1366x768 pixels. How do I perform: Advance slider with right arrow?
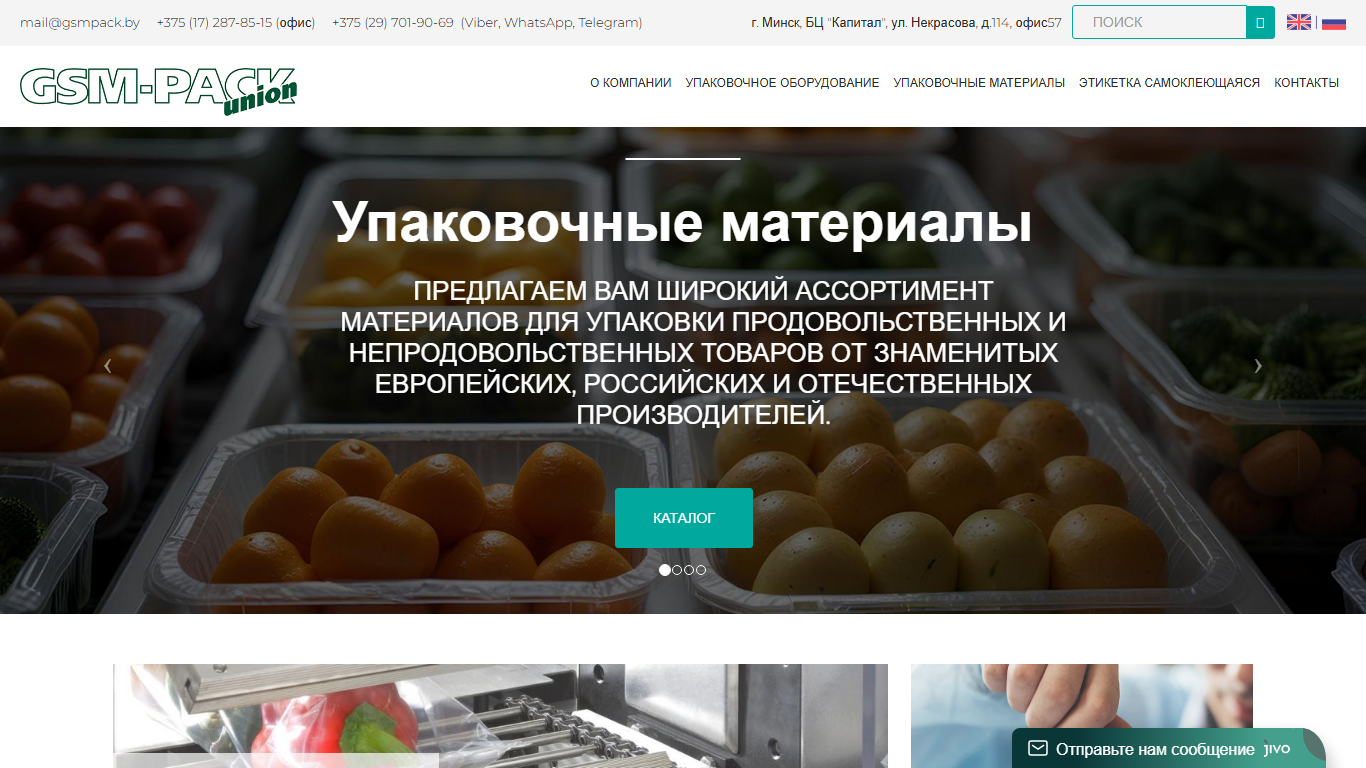point(1258,366)
